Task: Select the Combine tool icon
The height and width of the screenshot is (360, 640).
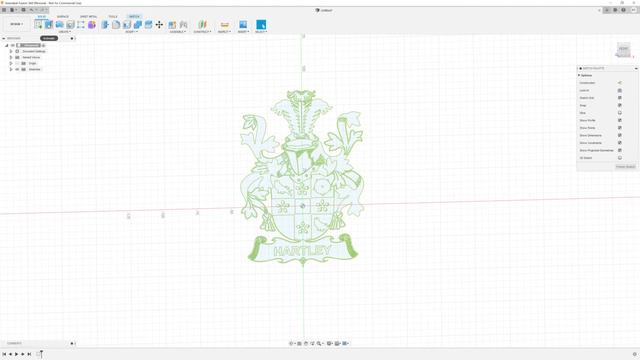Action: tap(138, 24)
